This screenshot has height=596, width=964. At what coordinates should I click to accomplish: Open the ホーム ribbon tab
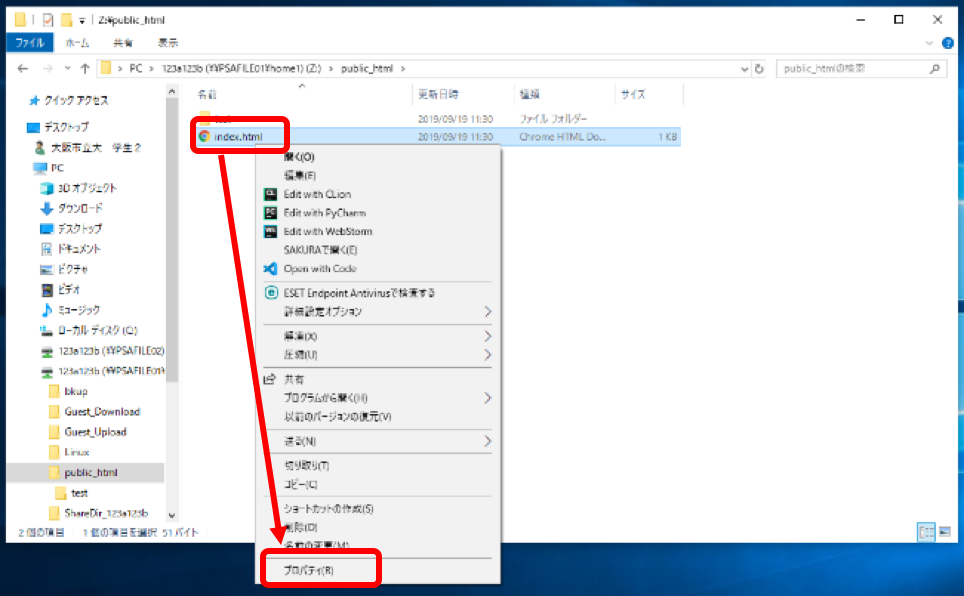[77, 42]
